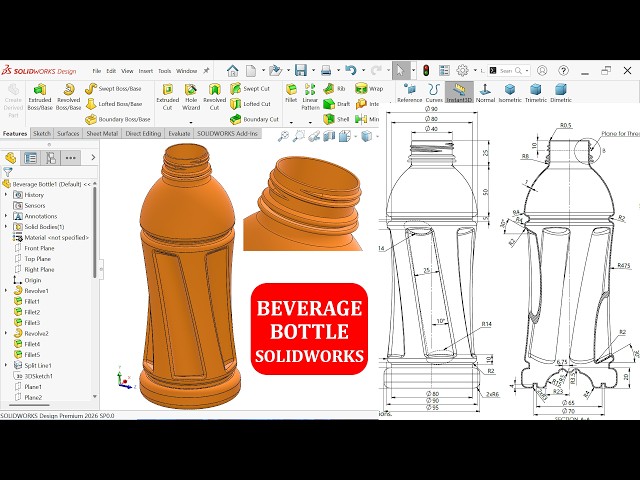Open the Insert menu
The height and width of the screenshot is (480, 640).
click(x=146, y=71)
